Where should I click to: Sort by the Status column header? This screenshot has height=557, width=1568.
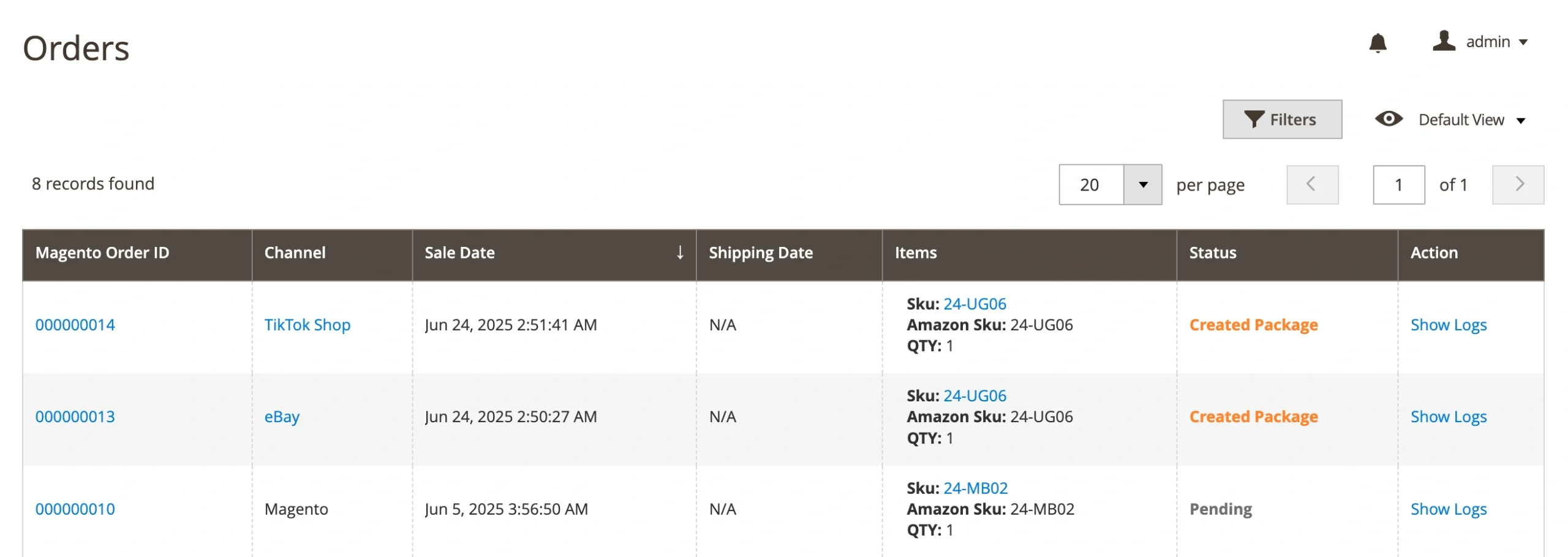coord(1212,252)
